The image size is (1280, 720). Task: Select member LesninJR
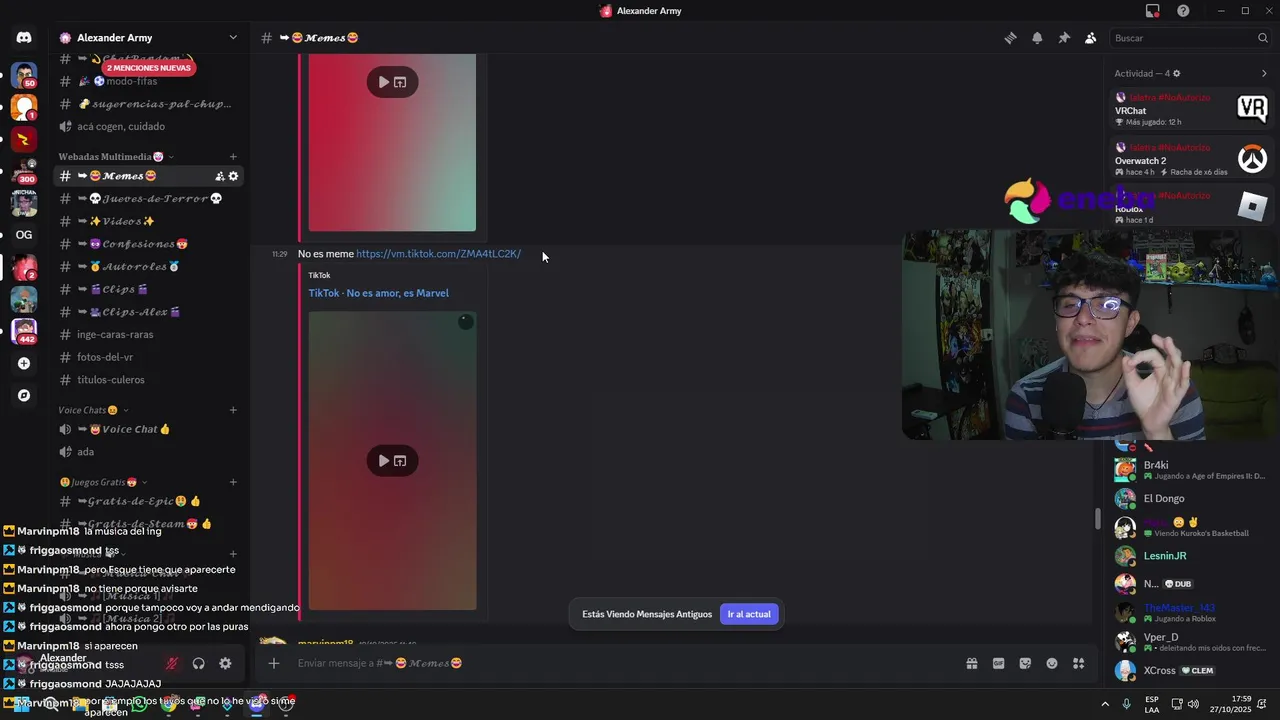1192,556
